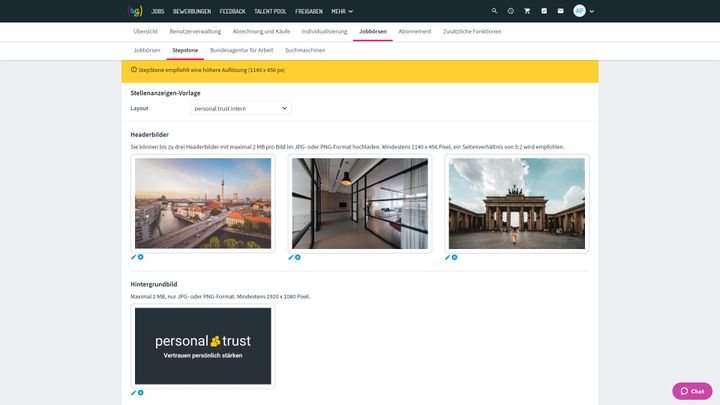Open the shopping cart icon
The width and height of the screenshot is (720, 405).
527,11
